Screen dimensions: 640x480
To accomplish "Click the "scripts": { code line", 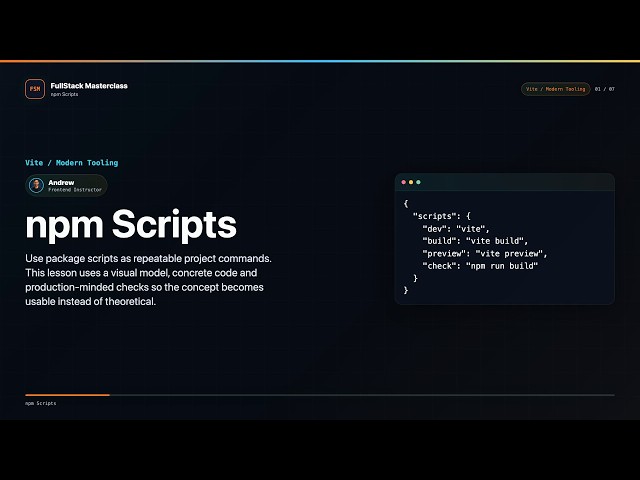I will click(442, 216).
